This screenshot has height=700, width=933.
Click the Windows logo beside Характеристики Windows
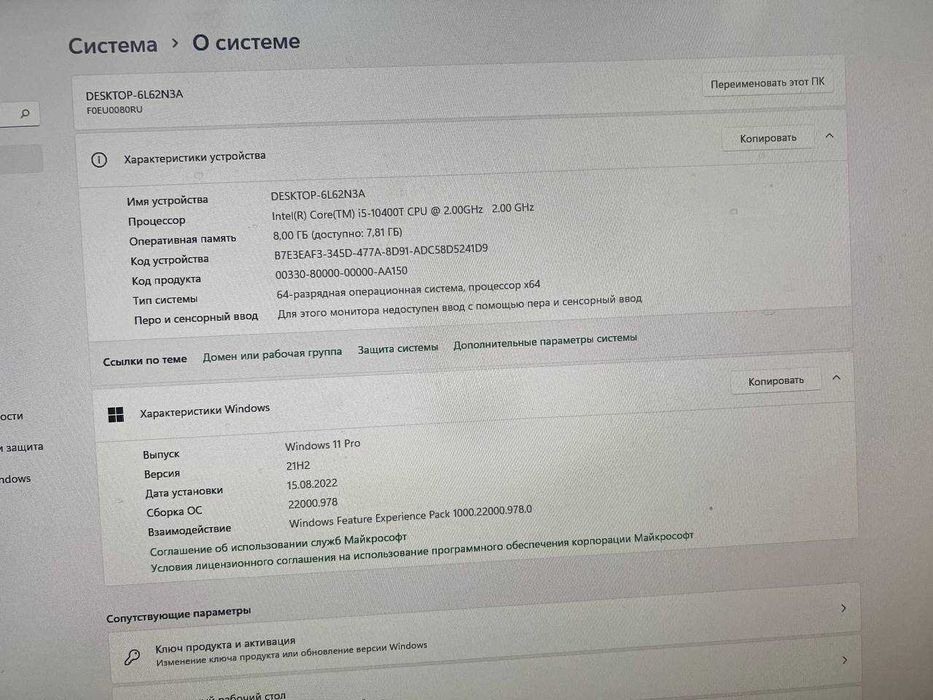pos(116,414)
